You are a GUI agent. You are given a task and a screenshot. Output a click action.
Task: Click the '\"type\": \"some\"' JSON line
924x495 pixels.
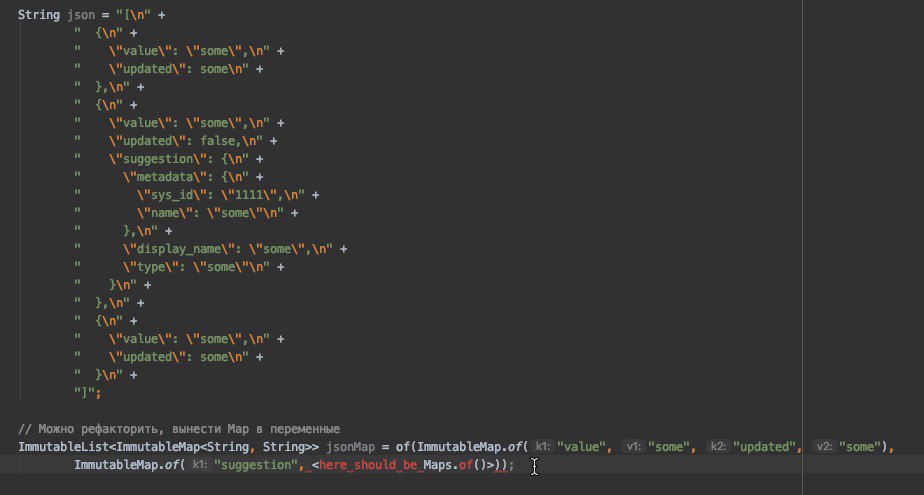click(x=179, y=267)
